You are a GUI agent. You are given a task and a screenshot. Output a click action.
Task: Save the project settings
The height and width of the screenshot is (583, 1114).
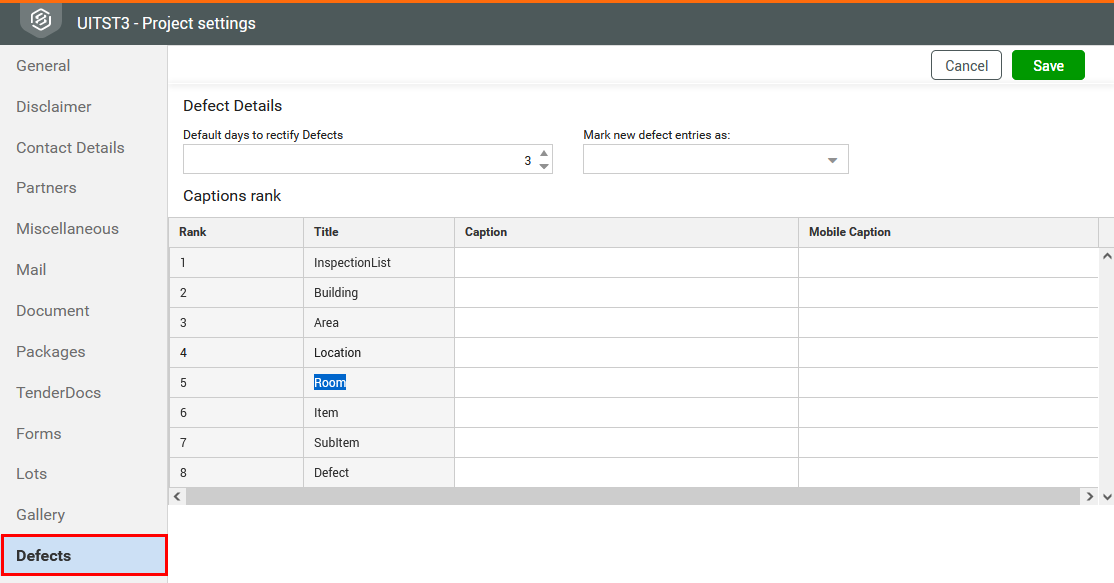1048,65
